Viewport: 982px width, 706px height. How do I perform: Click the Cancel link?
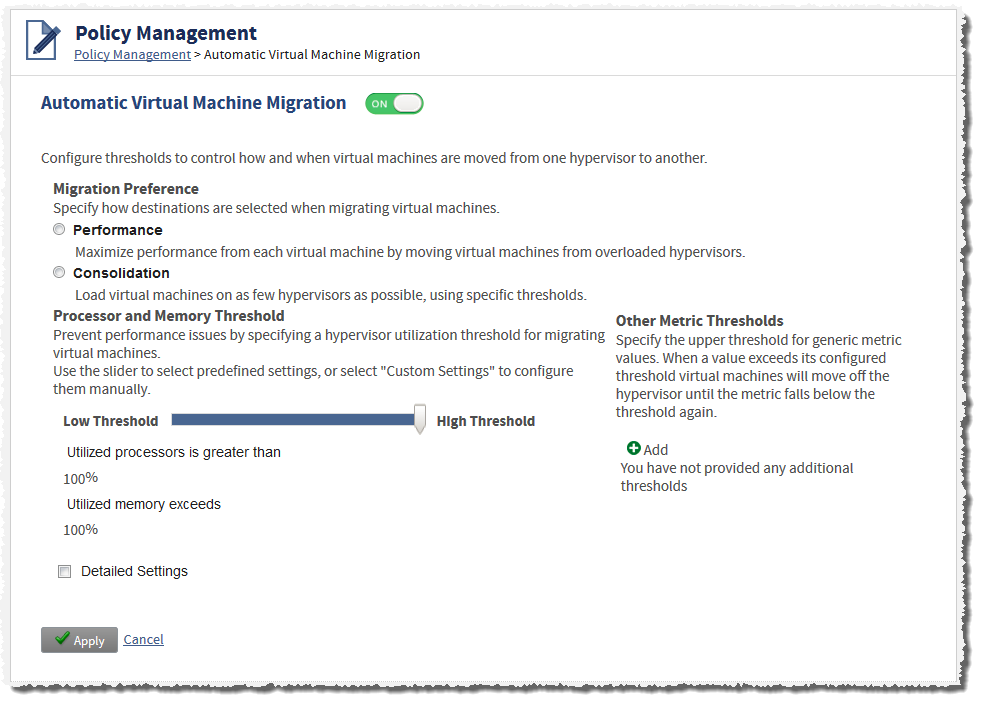(143, 639)
